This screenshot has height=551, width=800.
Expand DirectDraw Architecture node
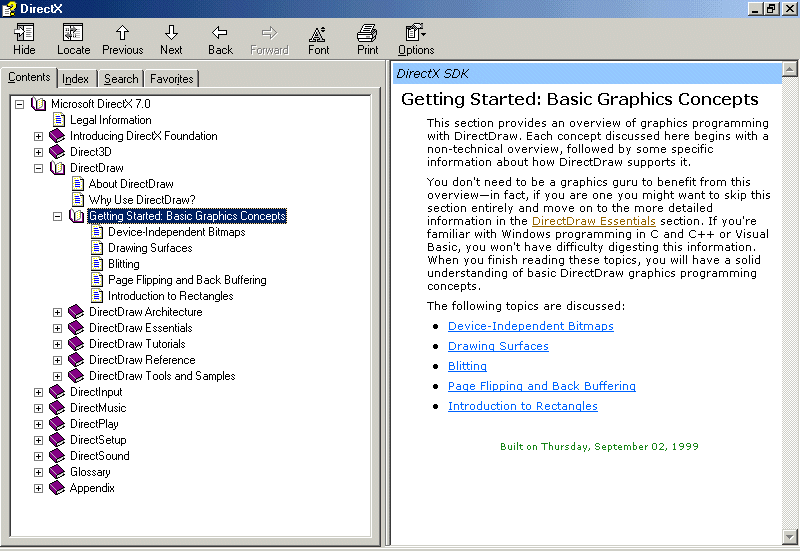[58, 312]
